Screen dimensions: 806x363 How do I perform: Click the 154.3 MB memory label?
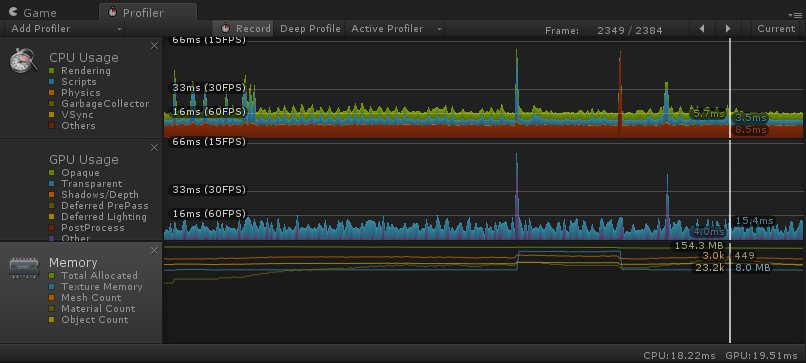click(699, 246)
